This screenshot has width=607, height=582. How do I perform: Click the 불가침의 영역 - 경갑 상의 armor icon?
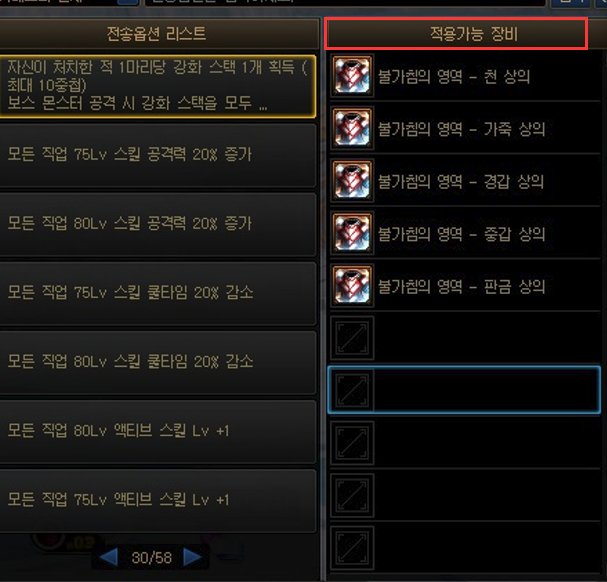pos(352,180)
